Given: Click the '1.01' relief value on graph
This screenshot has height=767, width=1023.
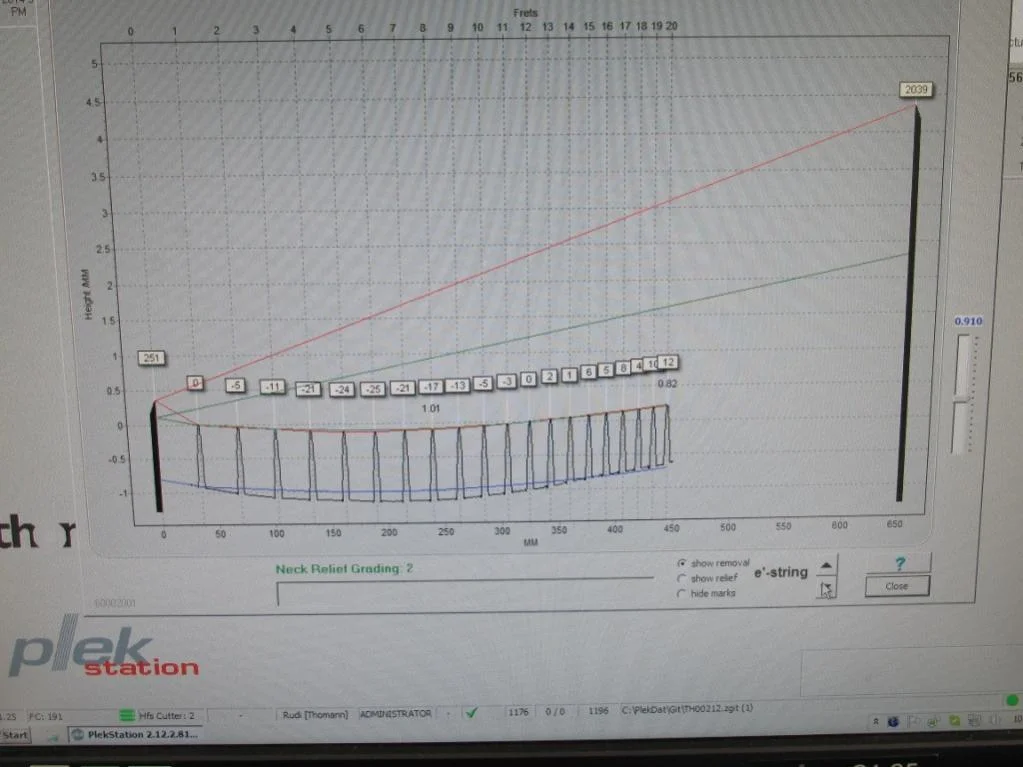Looking at the screenshot, I should click(x=431, y=408).
